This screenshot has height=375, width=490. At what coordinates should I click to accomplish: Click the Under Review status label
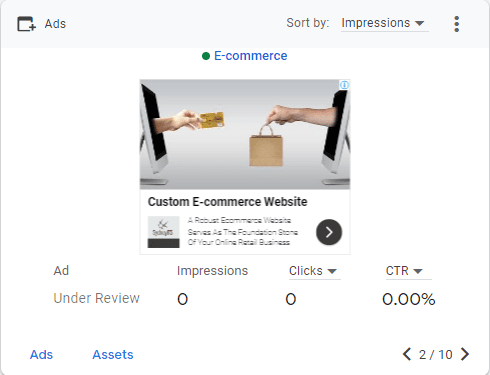pyautogui.click(x=96, y=298)
